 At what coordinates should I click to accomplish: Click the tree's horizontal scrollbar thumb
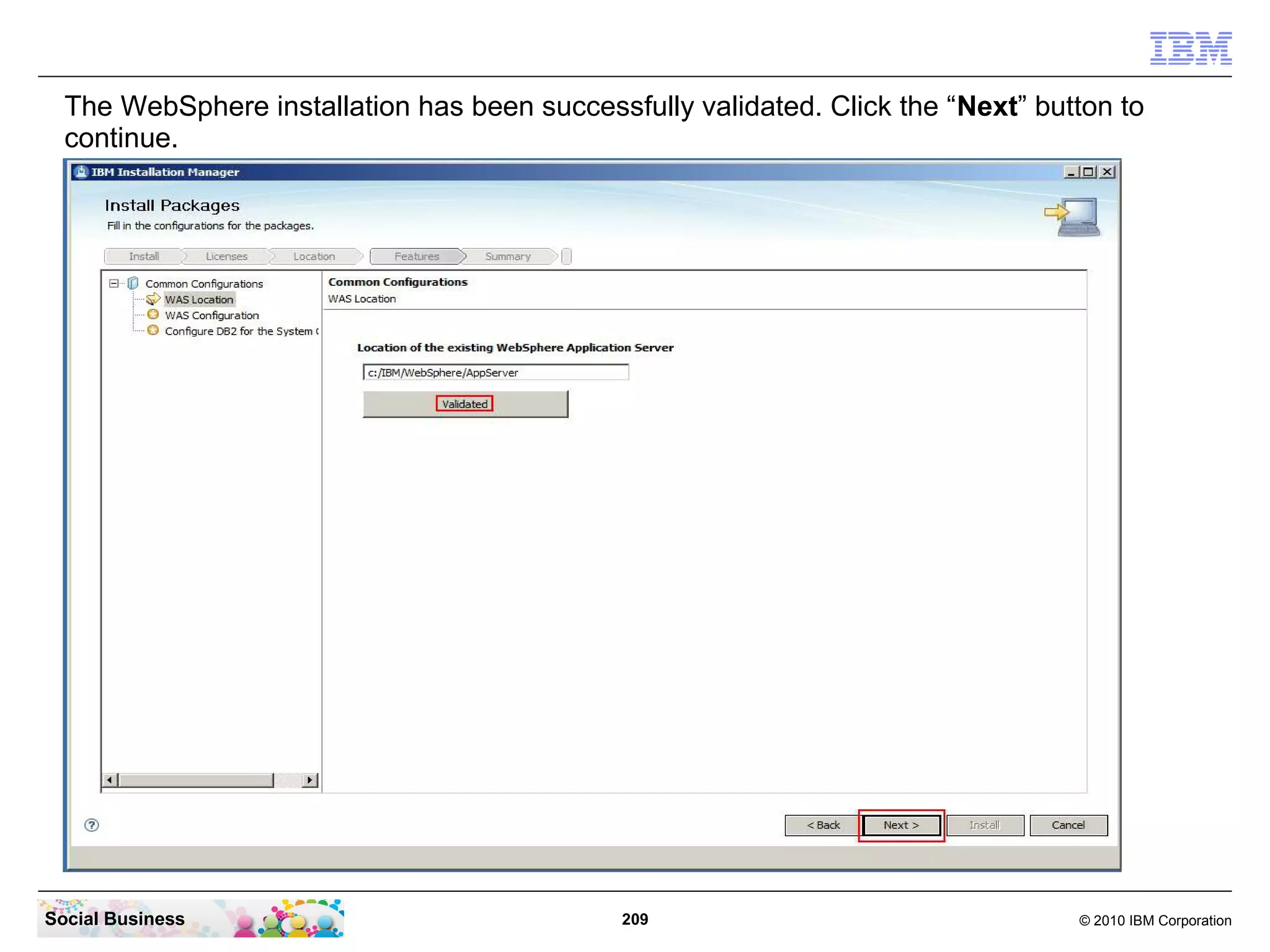point(195,780)
